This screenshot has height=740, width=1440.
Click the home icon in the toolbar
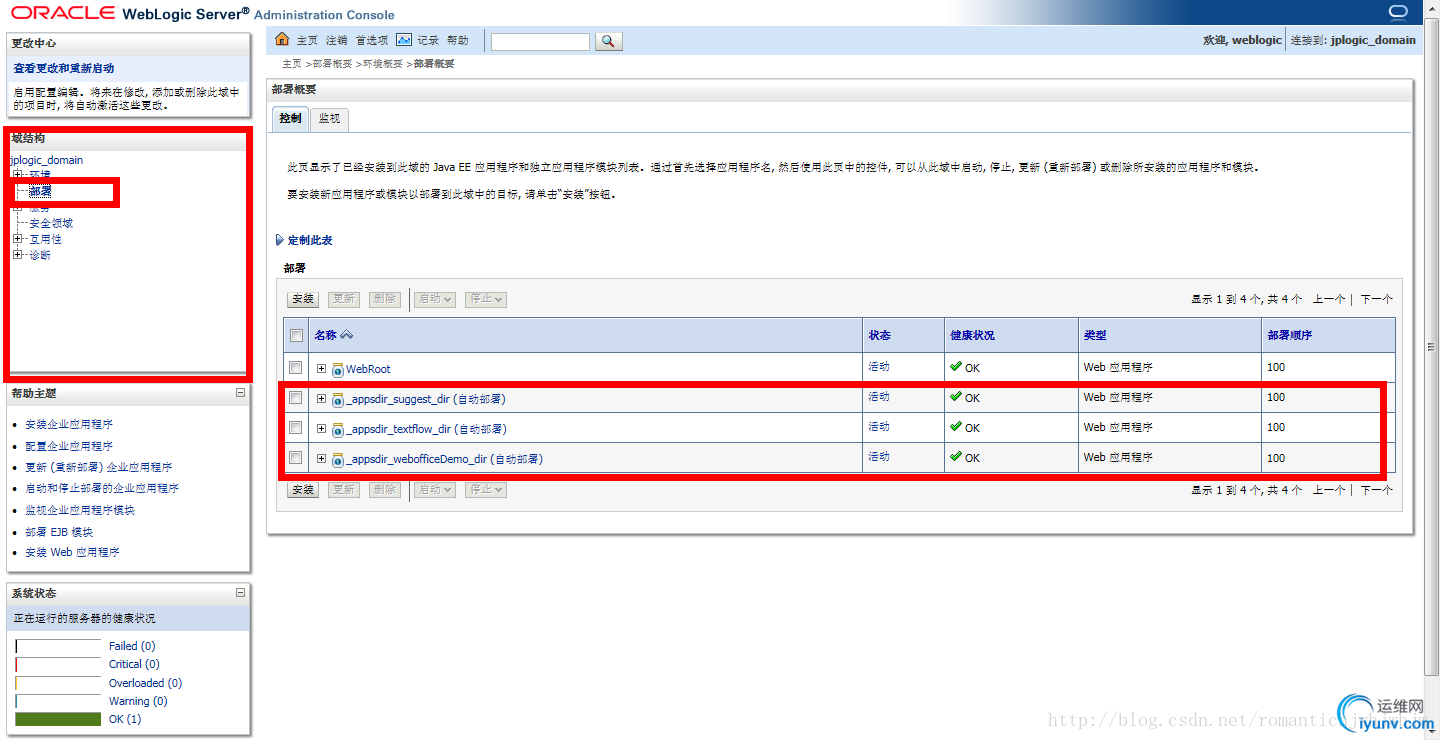point(282,40)
